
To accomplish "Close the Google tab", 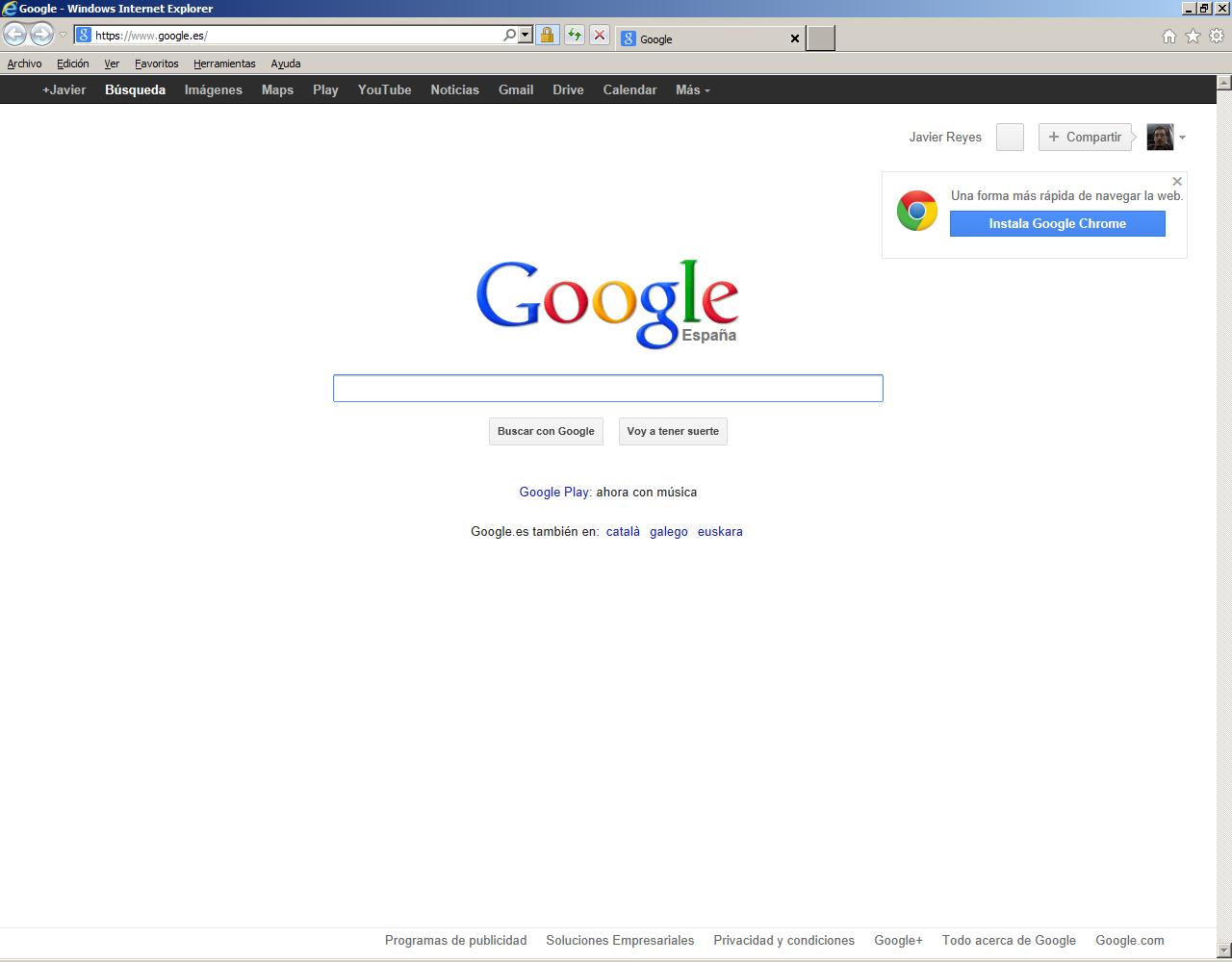I will (x=795, y=39).
